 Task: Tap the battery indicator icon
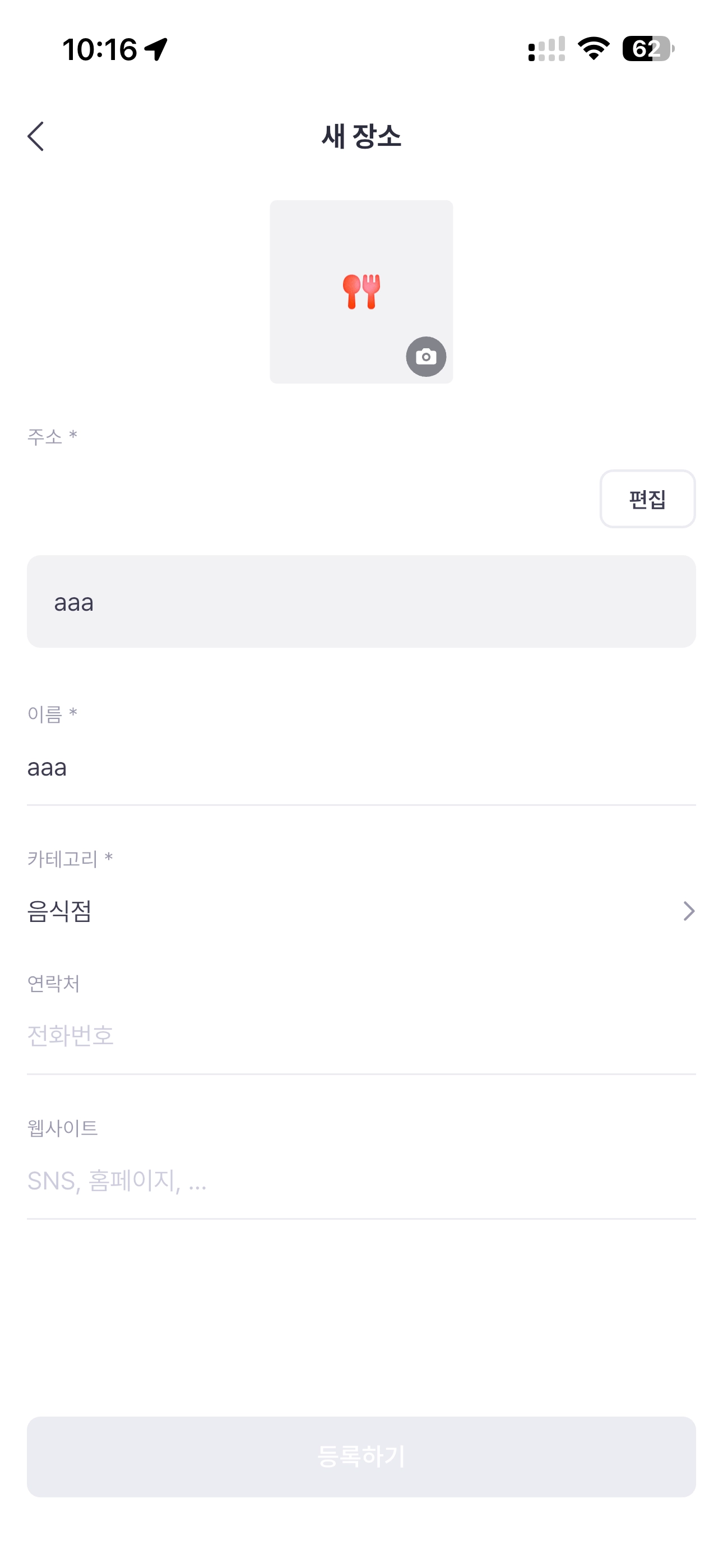[648, 49]
